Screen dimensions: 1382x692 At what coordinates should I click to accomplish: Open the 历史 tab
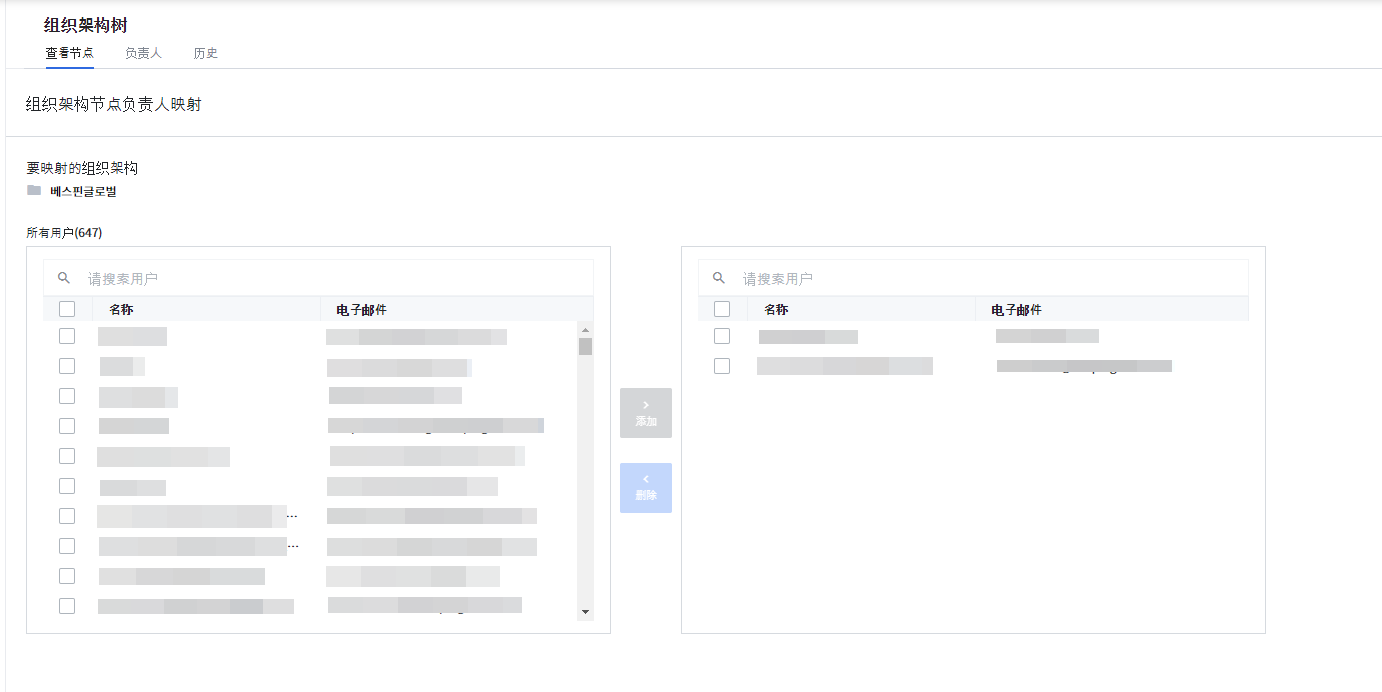click(x=206, y=53)
